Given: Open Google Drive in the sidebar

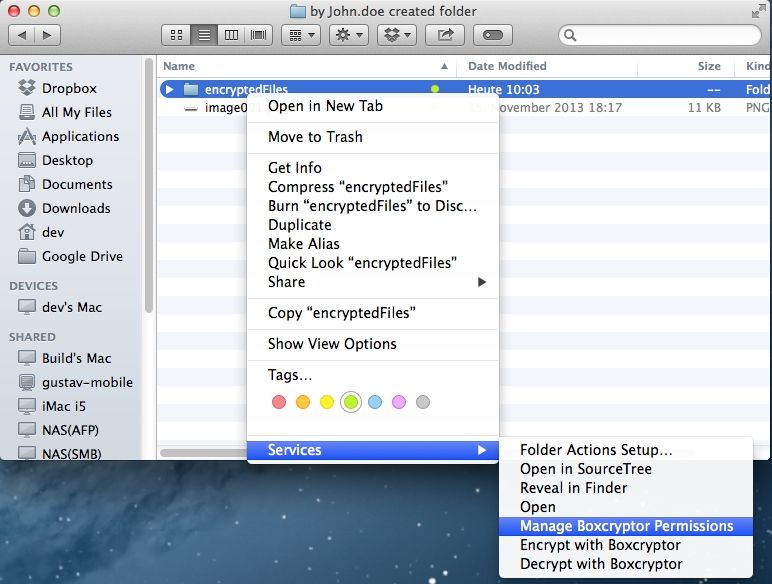Looking at the screenshot, I should tap(70, 257).
